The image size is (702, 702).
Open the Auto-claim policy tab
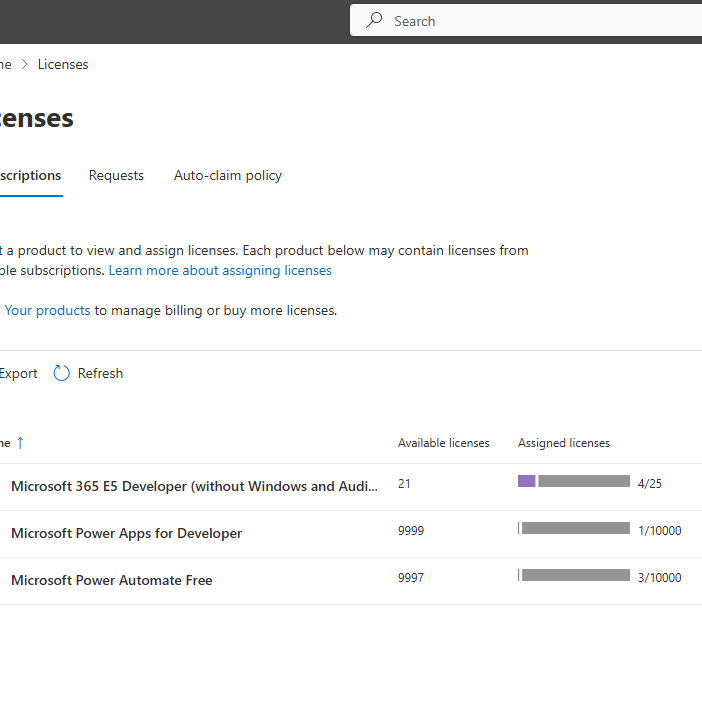click(228, 175)
